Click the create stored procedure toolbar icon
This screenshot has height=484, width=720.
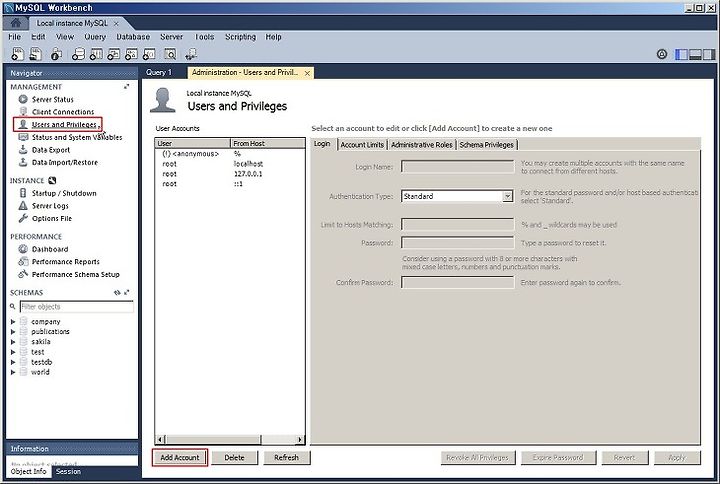pos(131,54)
